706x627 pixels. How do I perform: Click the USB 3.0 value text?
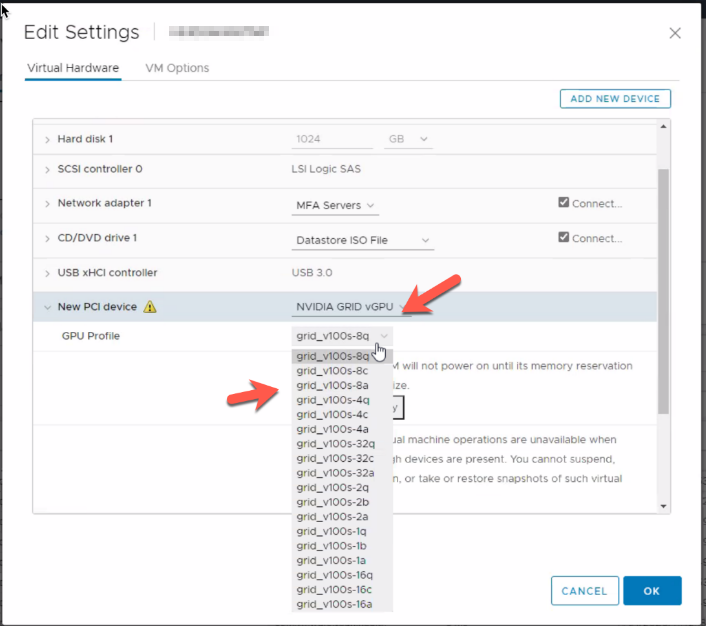coord(312,273)
